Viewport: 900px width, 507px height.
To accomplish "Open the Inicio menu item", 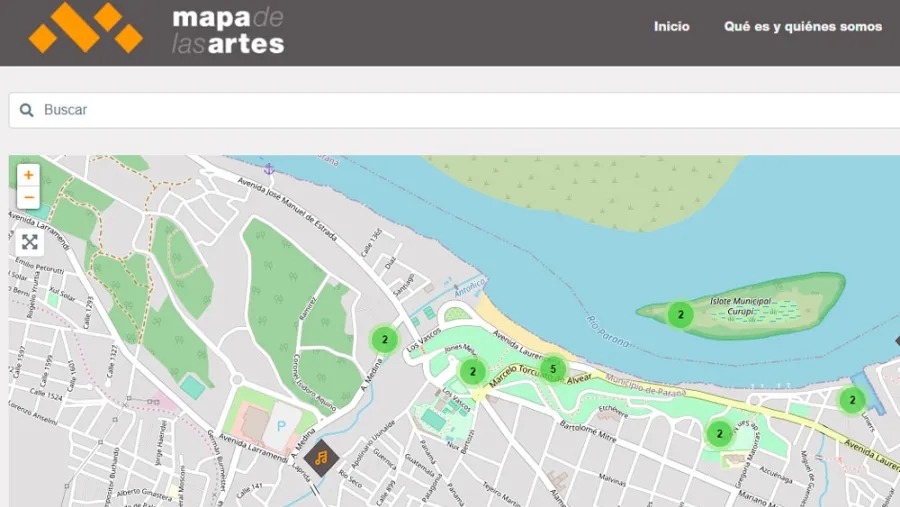I will click(x=672, y=26).
